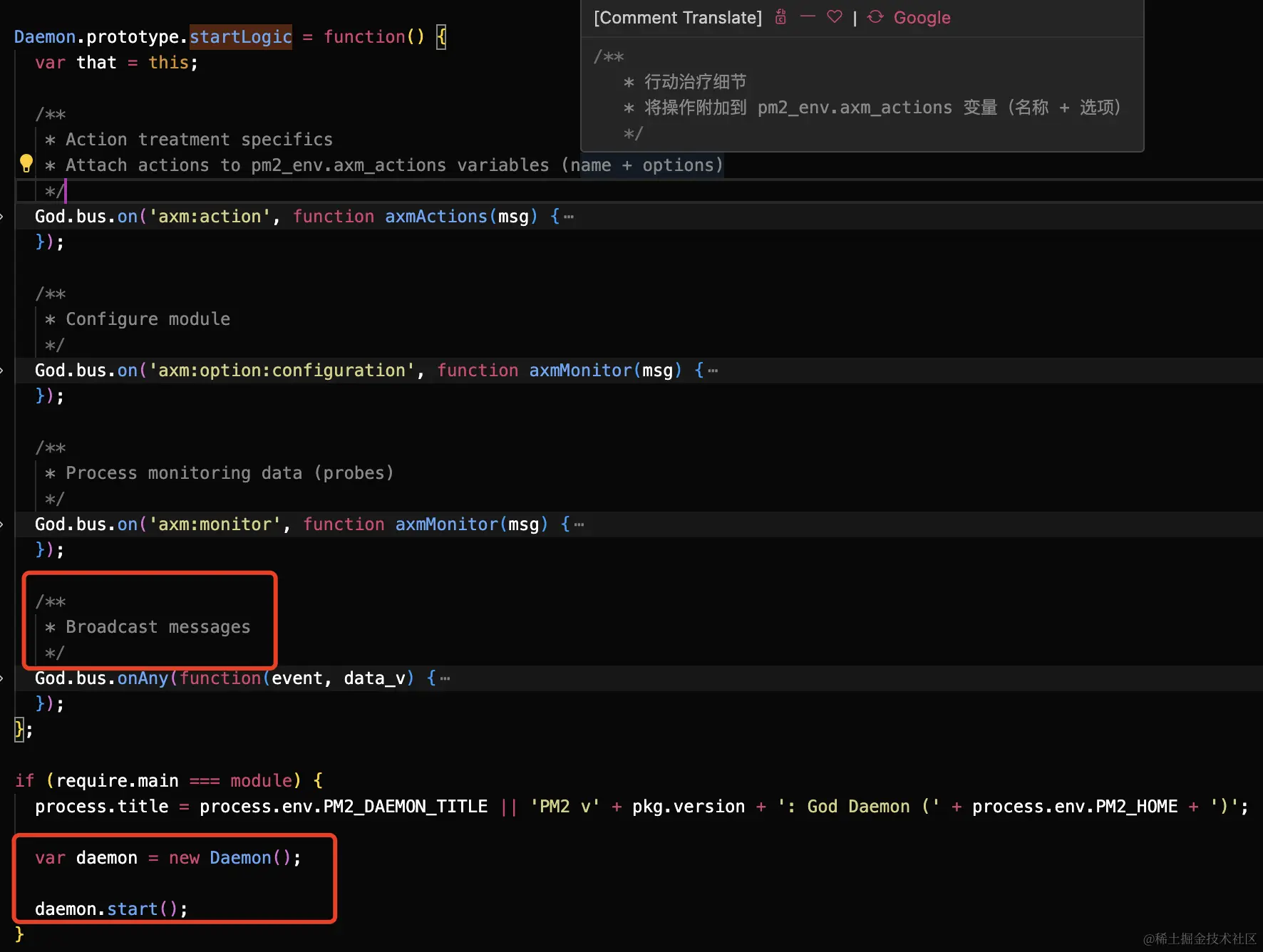Click the comment 'Process monitoring data (probes)'
This screenshot has height=952, width=1263.
[x=230, y=473]
